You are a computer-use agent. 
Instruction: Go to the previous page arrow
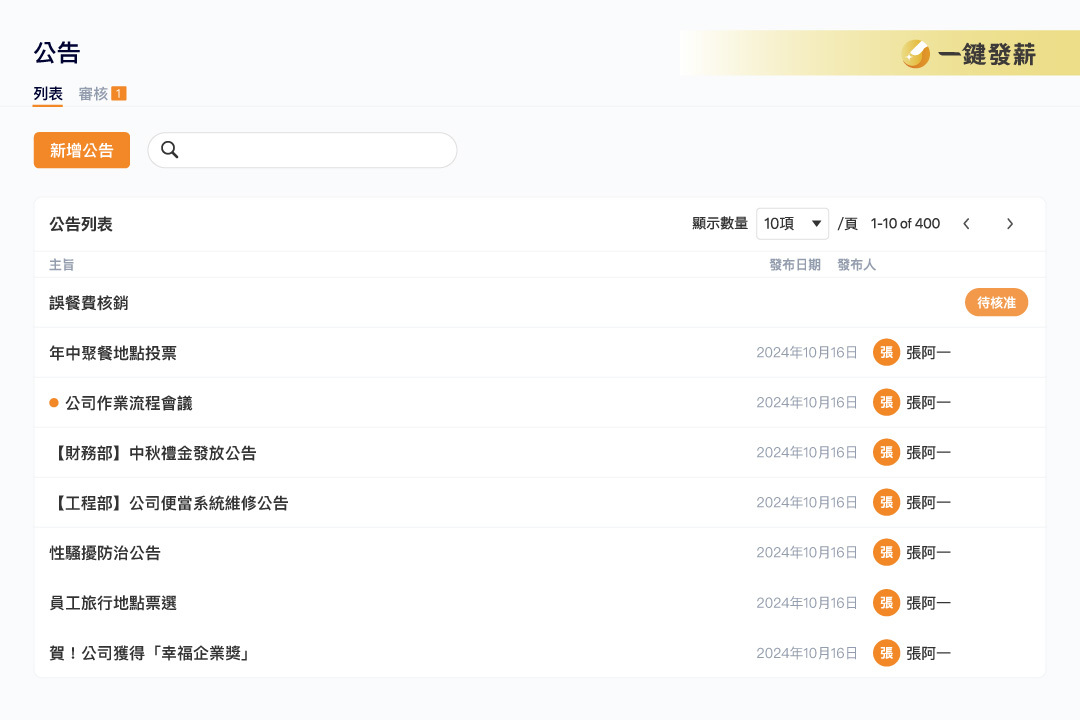966,224
